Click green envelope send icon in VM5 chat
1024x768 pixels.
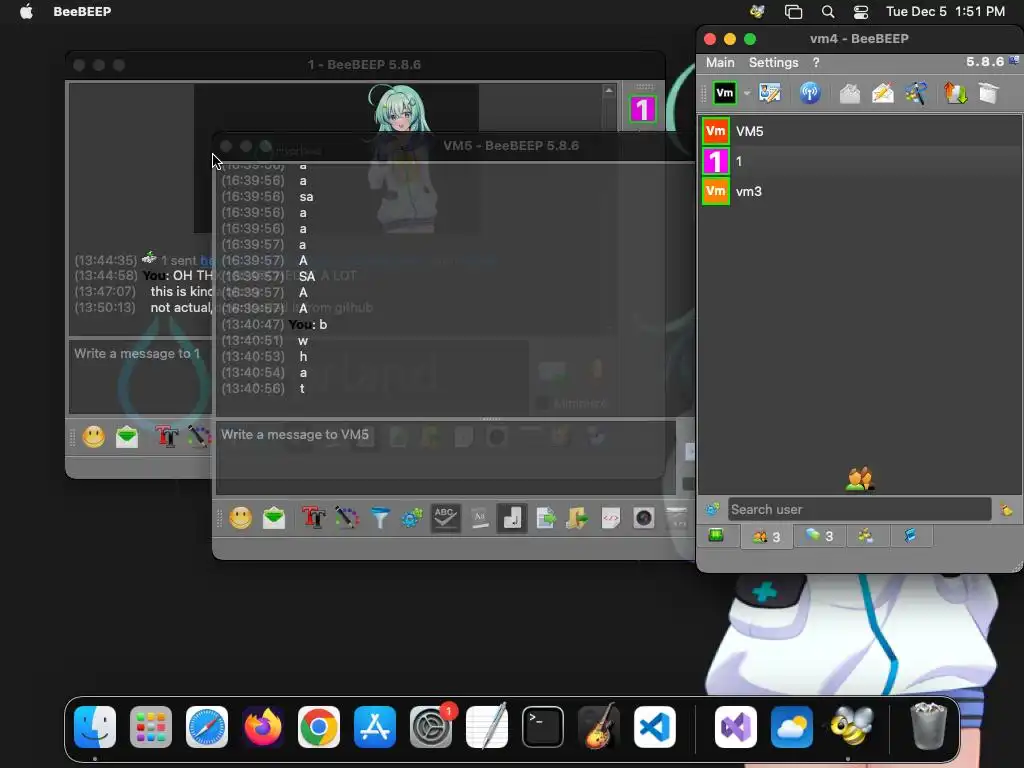pos(274,519)
